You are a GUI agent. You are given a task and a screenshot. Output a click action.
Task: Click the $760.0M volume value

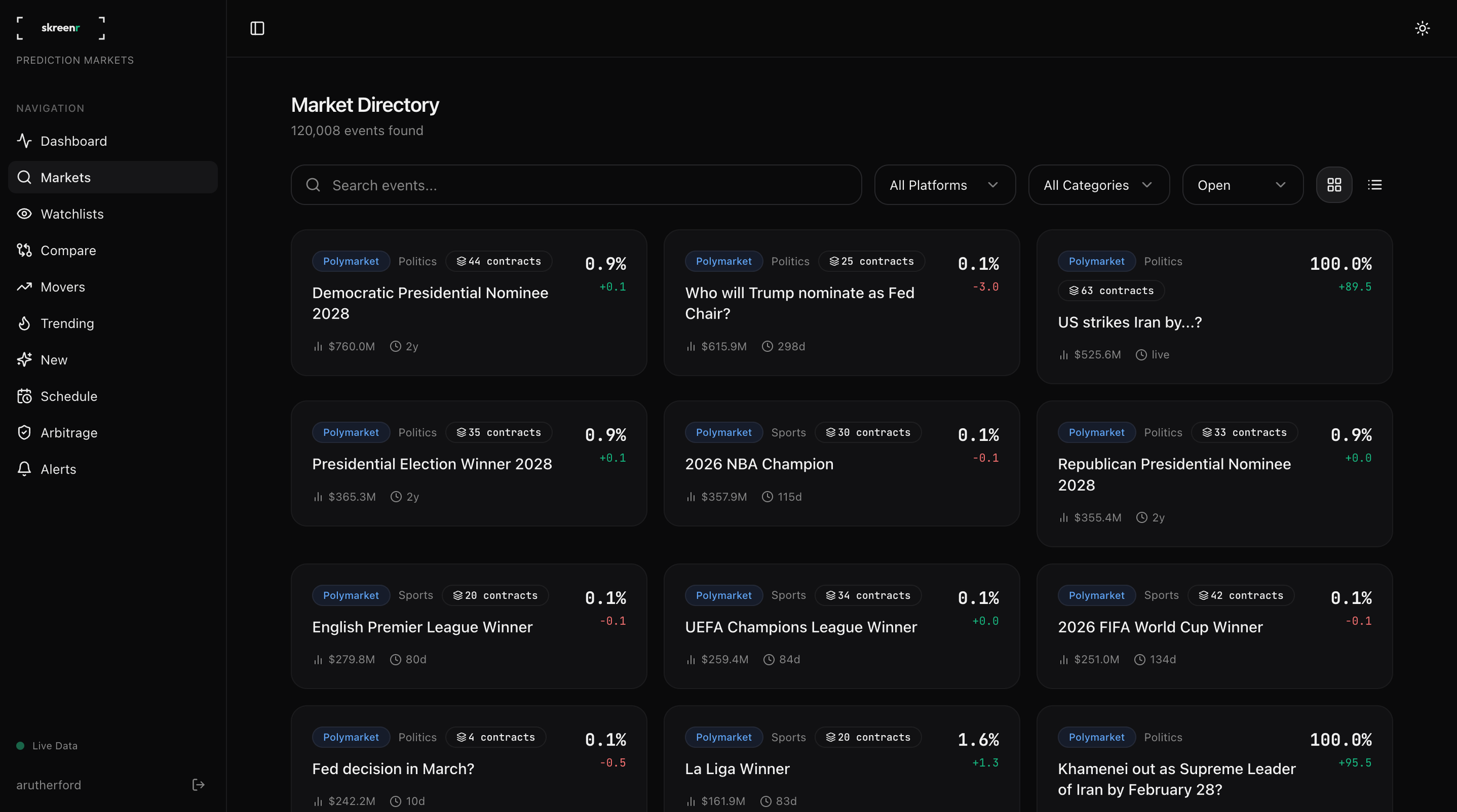[x=351, y=346]
